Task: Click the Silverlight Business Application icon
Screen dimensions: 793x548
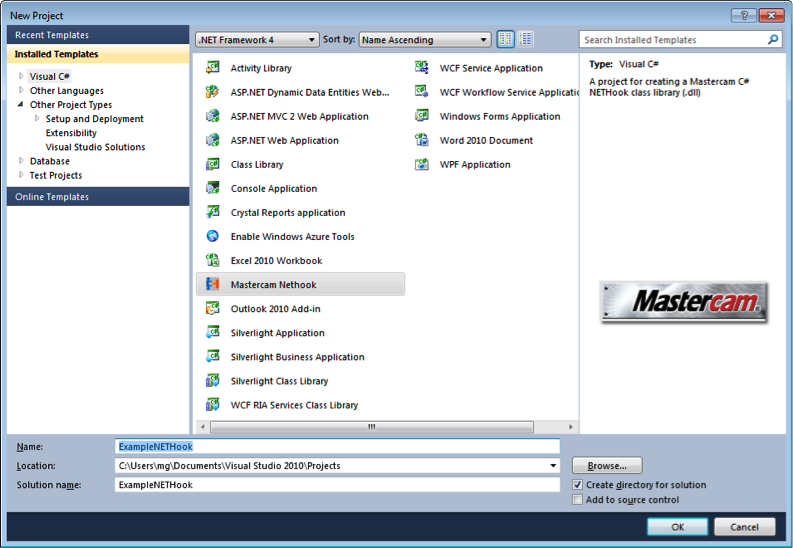Action: [212, 356]
